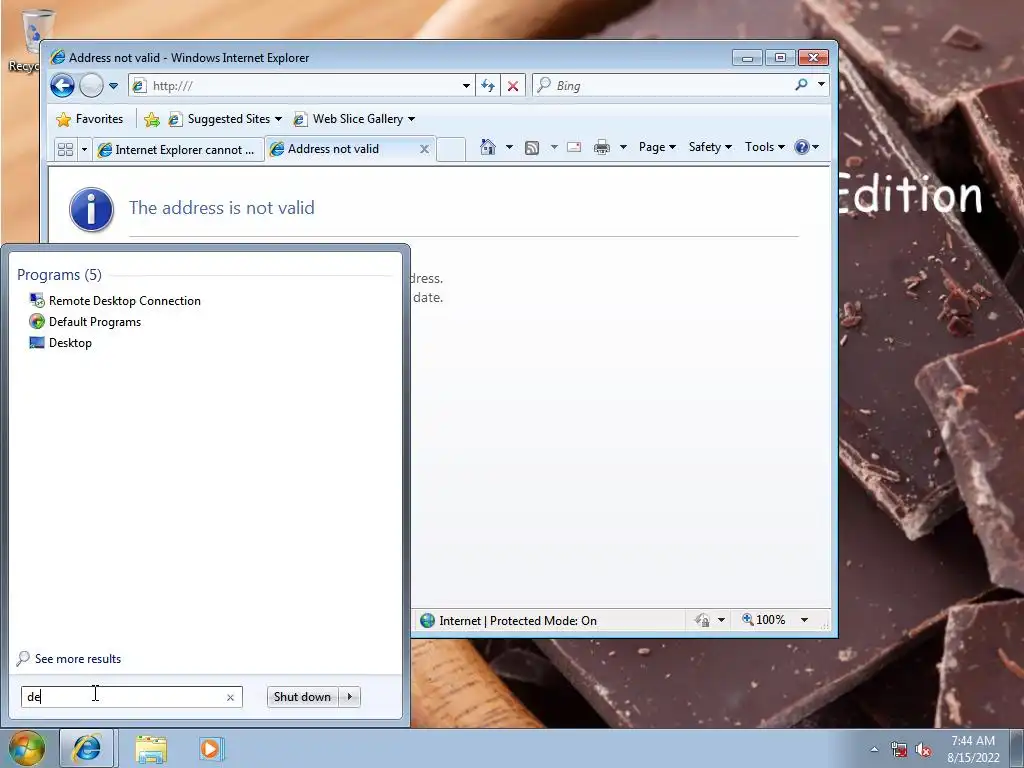1024x768 pixels.
Task: Click the Windows Start orb
Action: click(27, 748)
